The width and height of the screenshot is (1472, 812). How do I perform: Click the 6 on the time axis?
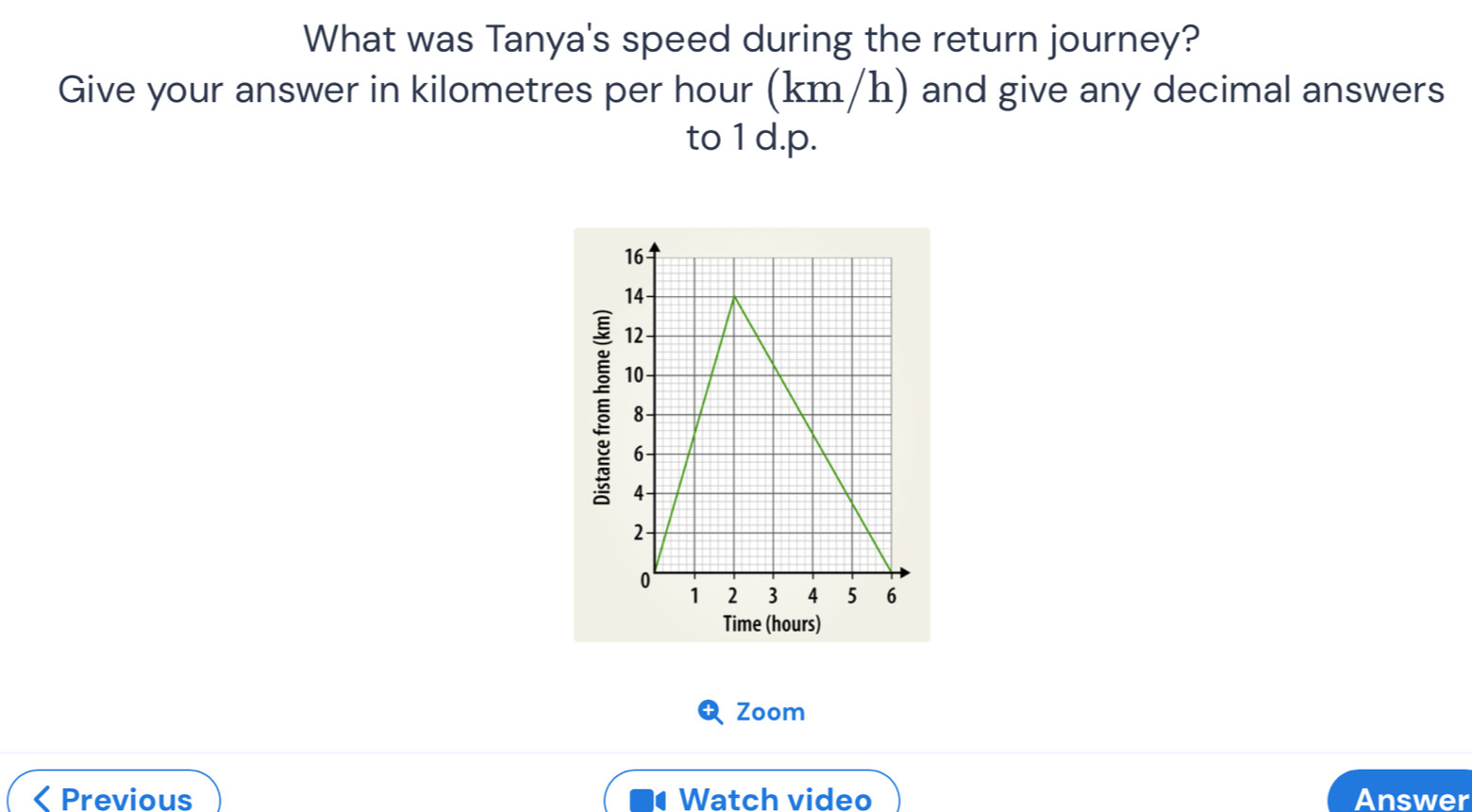tap(890, 596)
